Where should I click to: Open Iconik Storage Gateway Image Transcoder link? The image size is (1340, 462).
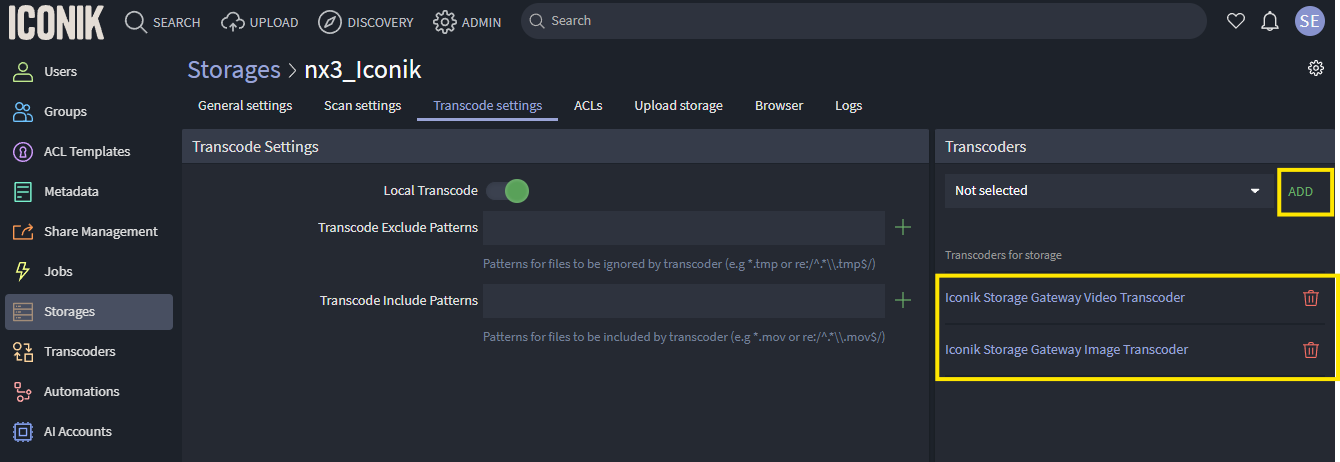point(1066,349)
